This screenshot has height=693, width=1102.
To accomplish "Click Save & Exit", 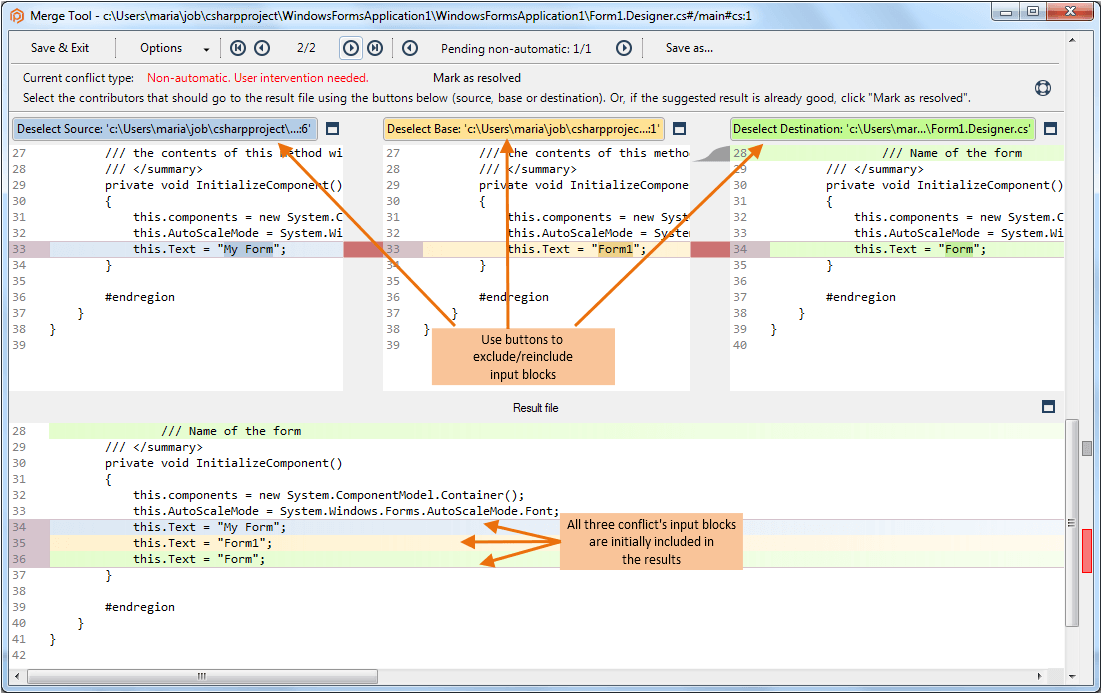I will [x=60, y=48].
